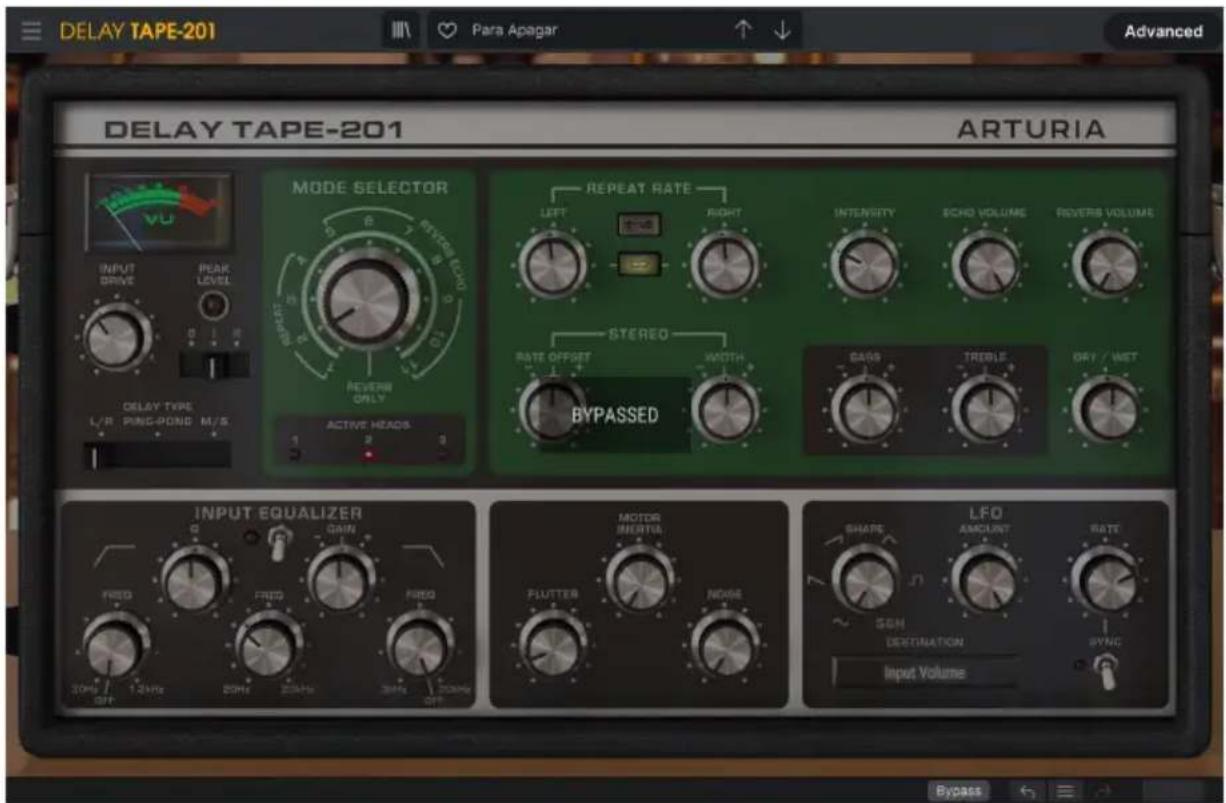The height and width of the screenshot is (803, 1226).
Task: Click the LFO Rate knob
Action: click(x=1106, y=581)
